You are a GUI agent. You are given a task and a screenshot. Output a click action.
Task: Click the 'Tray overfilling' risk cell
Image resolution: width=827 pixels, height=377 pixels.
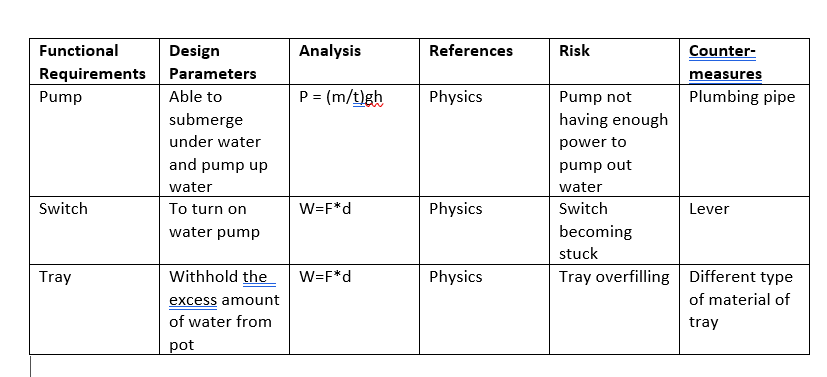[x=614, y=310]
